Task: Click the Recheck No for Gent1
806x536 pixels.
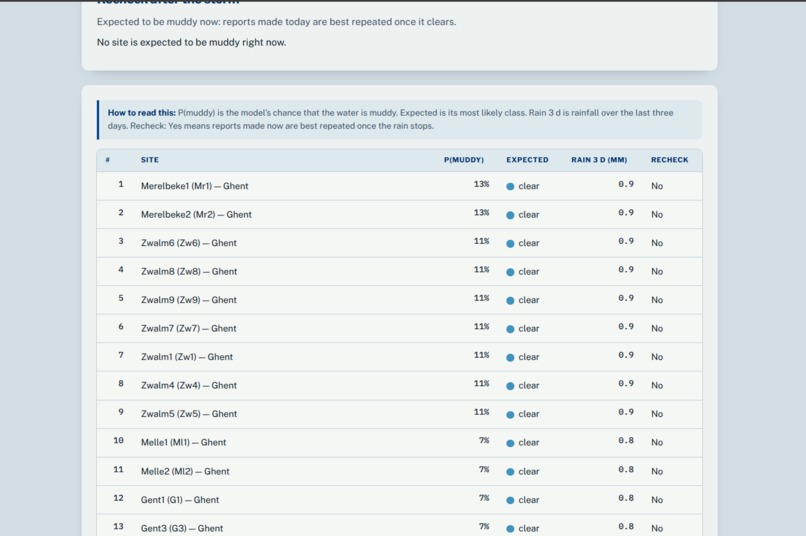Action: tap(657, 500)
